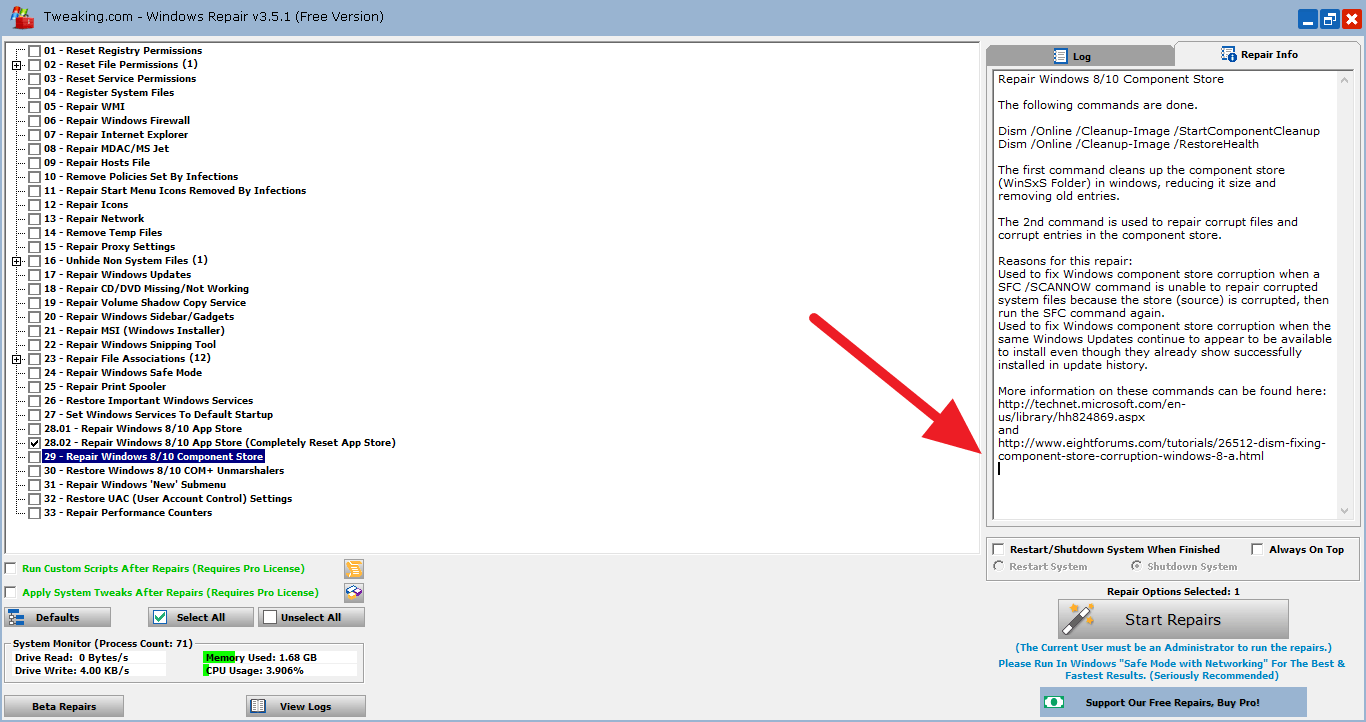Enable Run Custom Scripts After Repairs checkbox

tap(11, 569)
